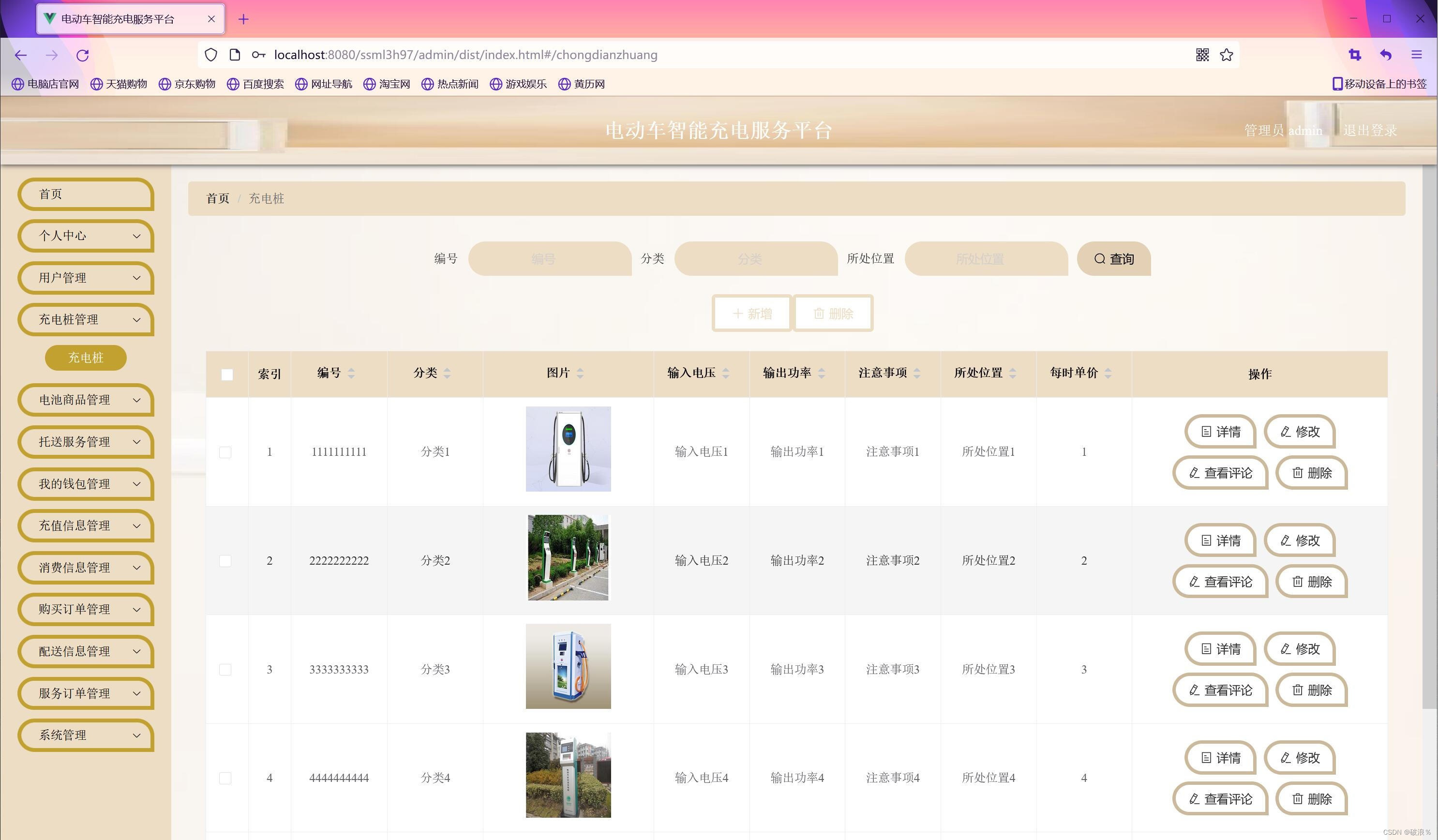
Task: Click 删除 for row 4444444444
Action: pyautogui.click(x=1311, y=799)
